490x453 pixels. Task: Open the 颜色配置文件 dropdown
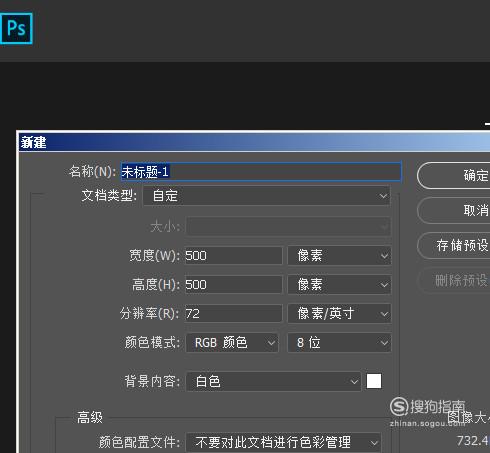click(283, 443)
